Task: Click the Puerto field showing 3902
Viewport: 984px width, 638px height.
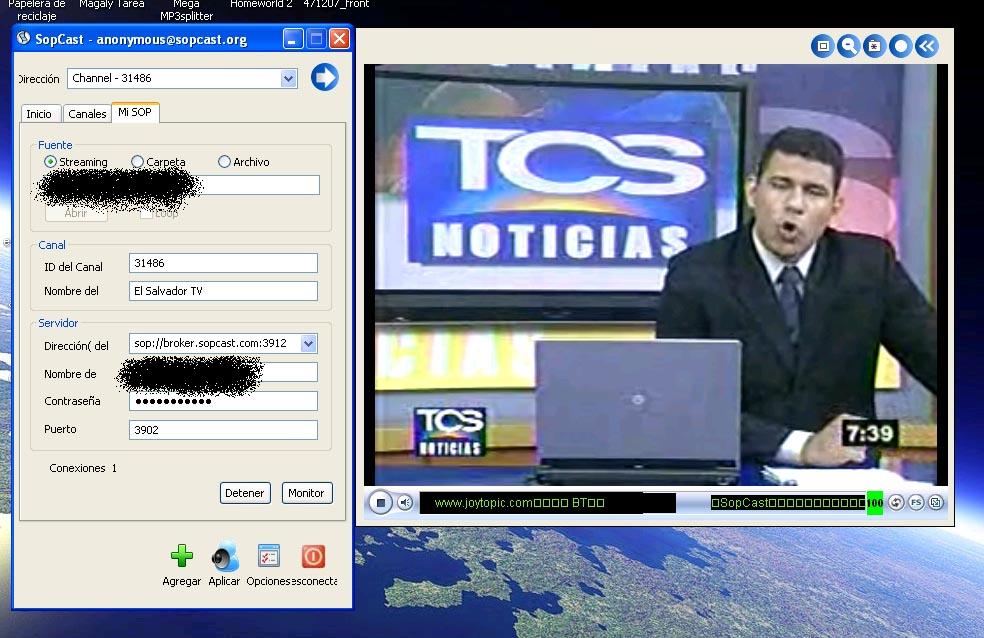Action: pos(223,430)
